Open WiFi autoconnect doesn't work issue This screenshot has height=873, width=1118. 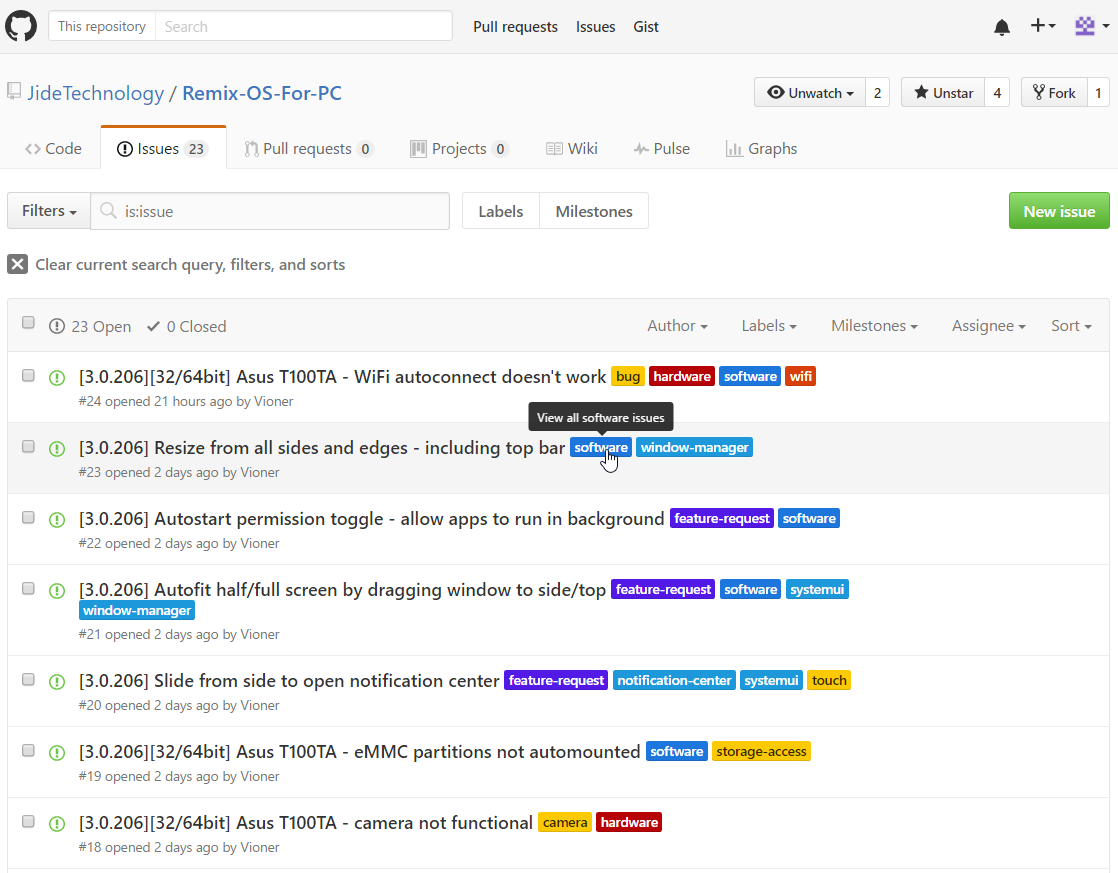342,377
